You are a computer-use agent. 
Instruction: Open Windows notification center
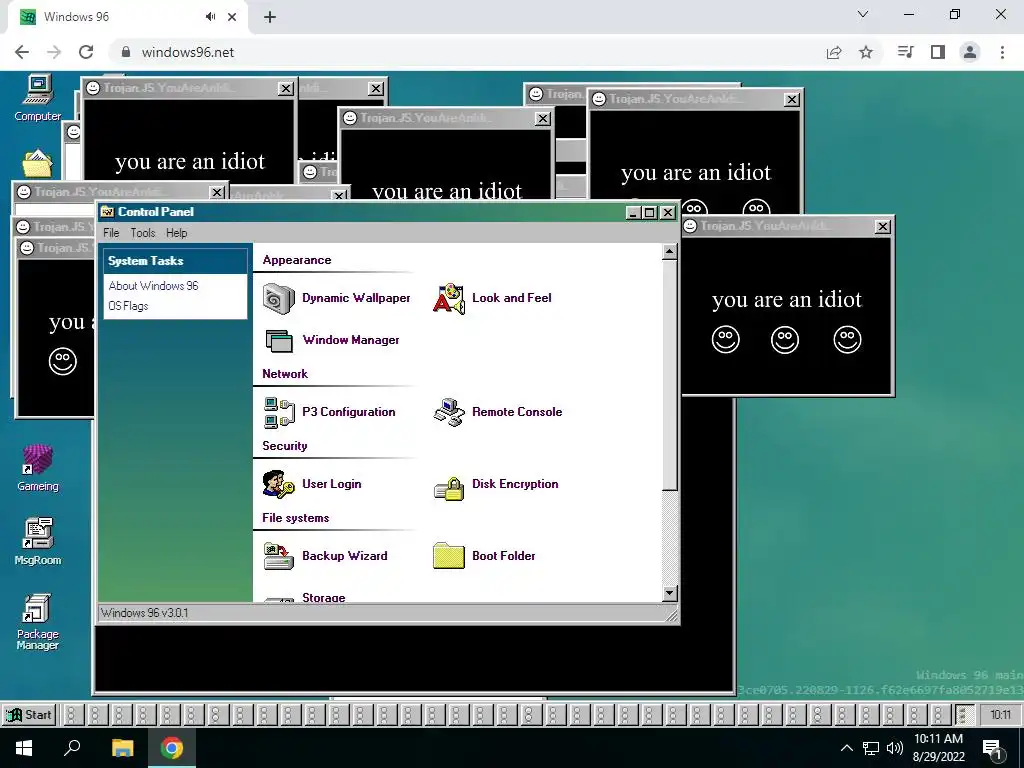coord(993,749)
